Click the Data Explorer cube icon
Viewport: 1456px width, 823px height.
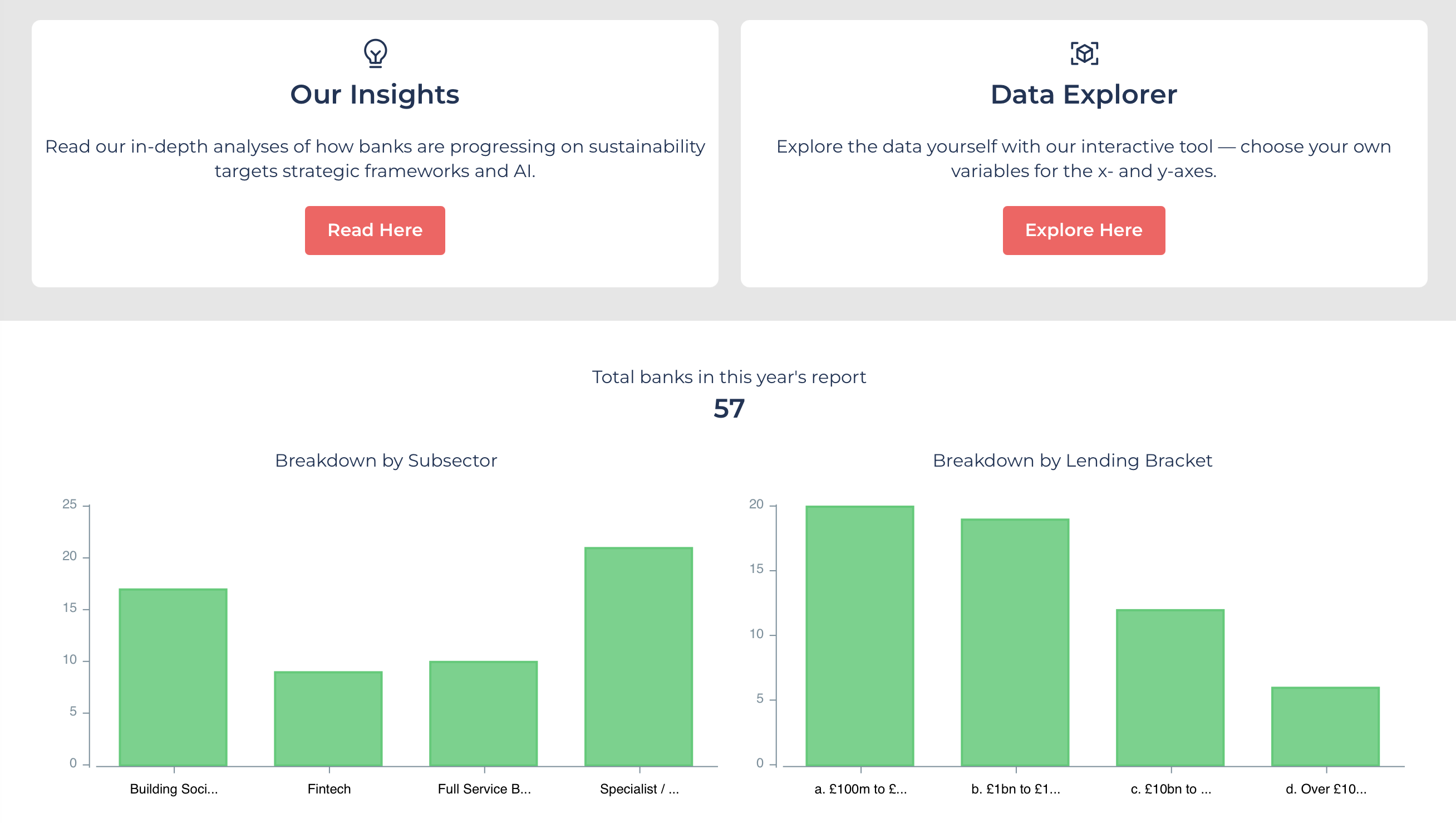tap(1084, 53)
